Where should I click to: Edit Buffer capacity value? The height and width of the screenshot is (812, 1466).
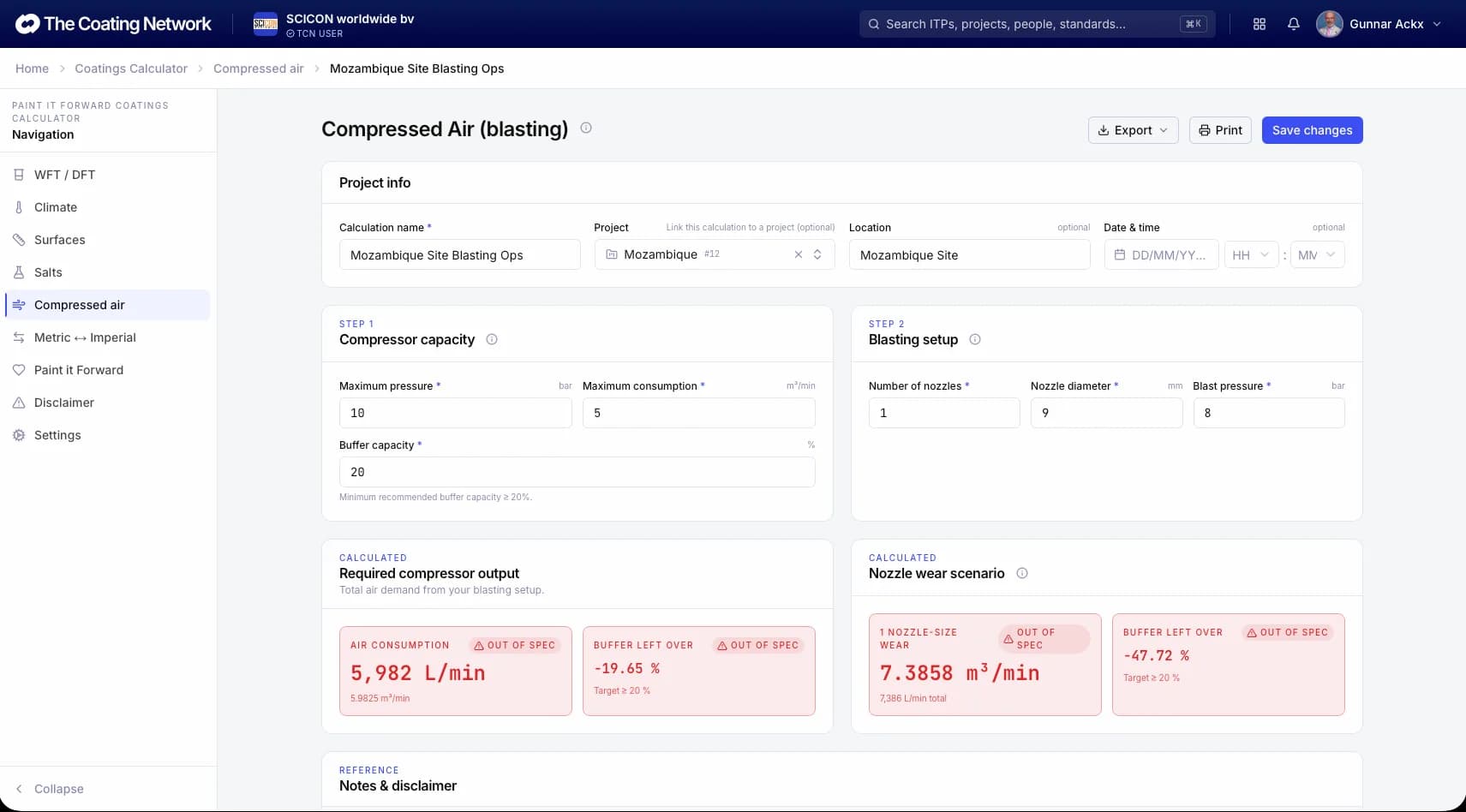click(577, 472)
